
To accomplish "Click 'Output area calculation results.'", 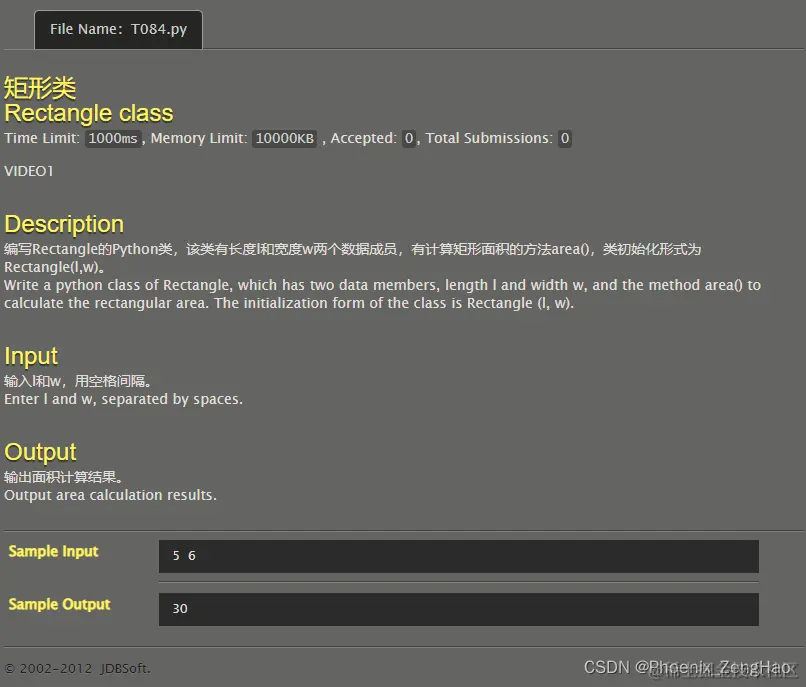I will [111, 496].
